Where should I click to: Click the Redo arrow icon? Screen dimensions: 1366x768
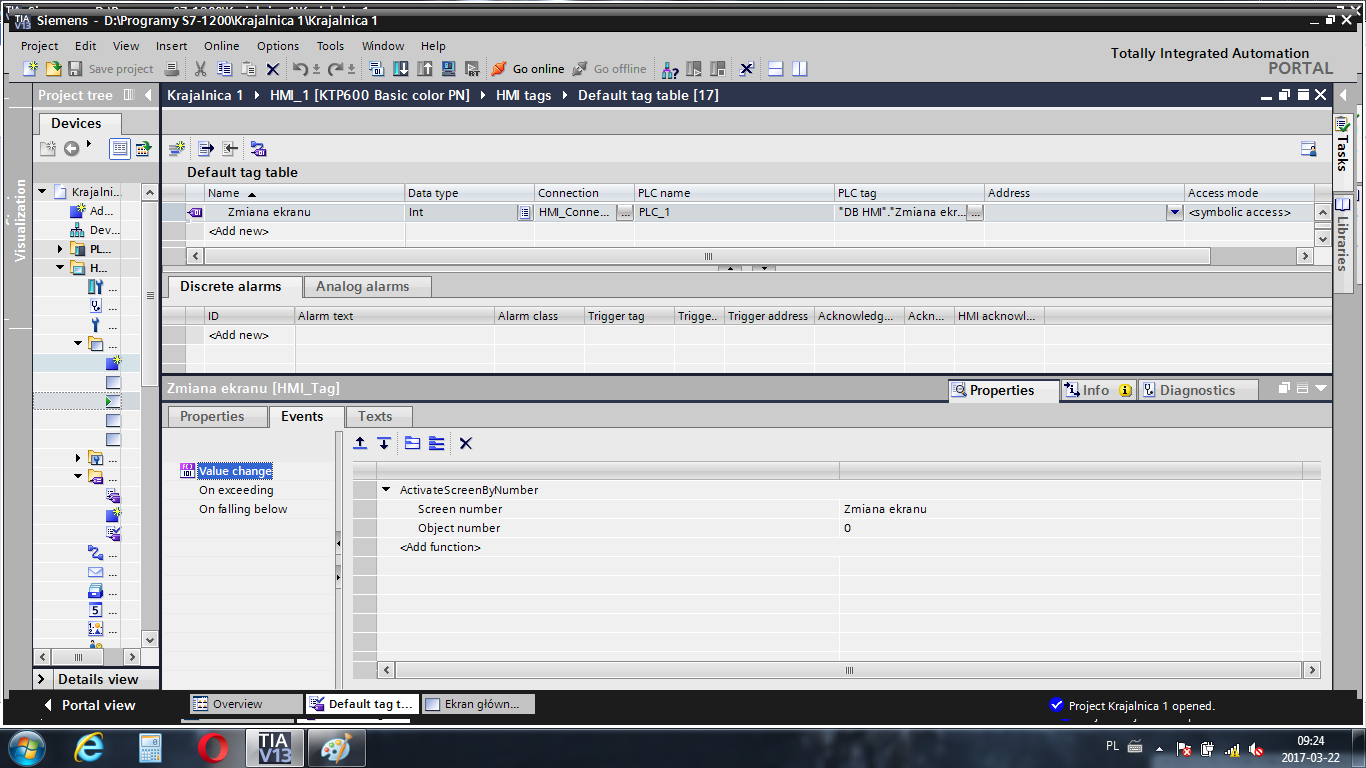(336, 69)
